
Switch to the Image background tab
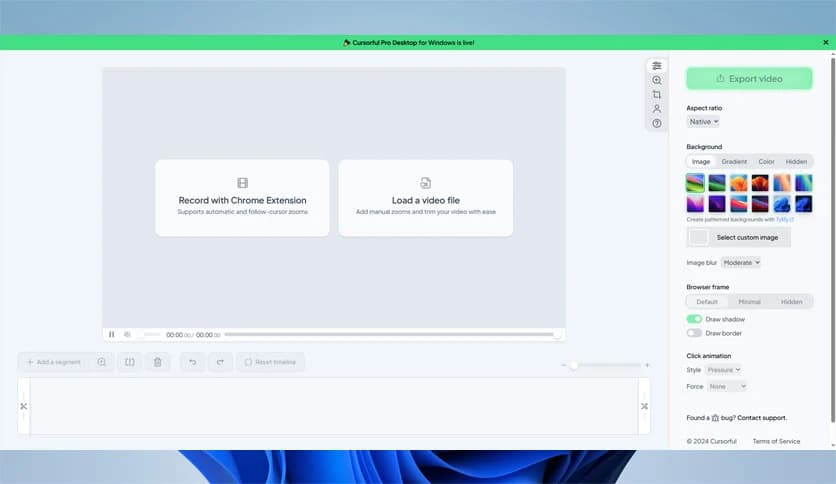[701, 162]
